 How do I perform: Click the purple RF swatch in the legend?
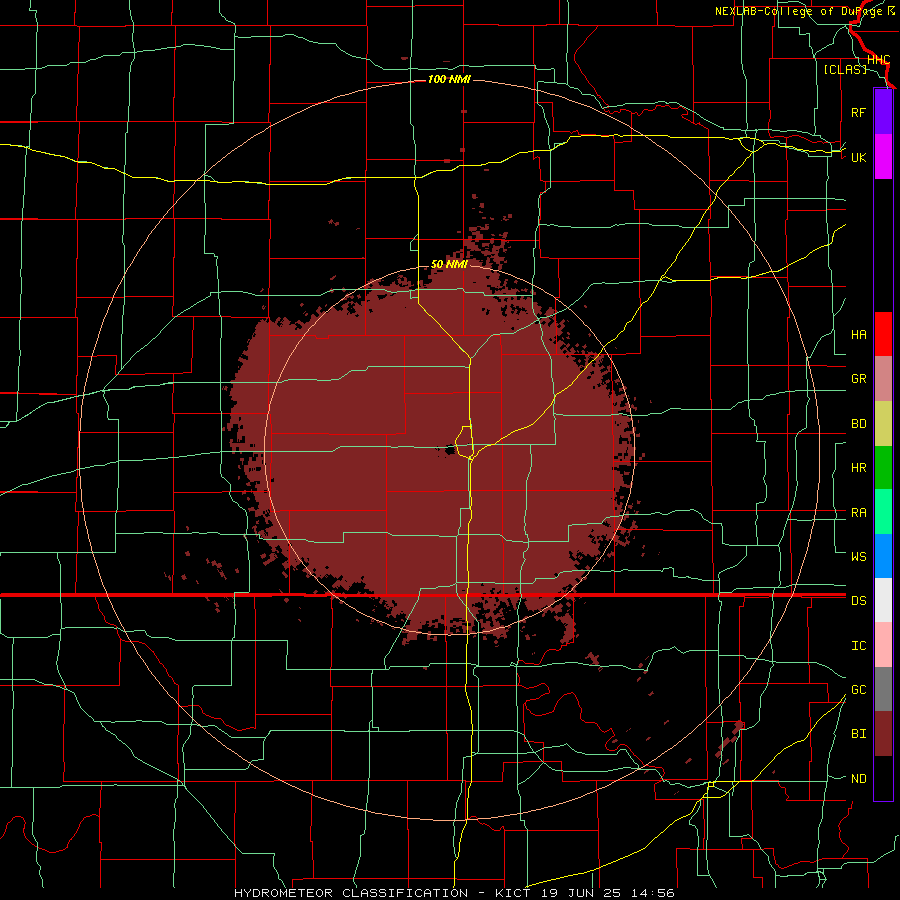(883, 112)
